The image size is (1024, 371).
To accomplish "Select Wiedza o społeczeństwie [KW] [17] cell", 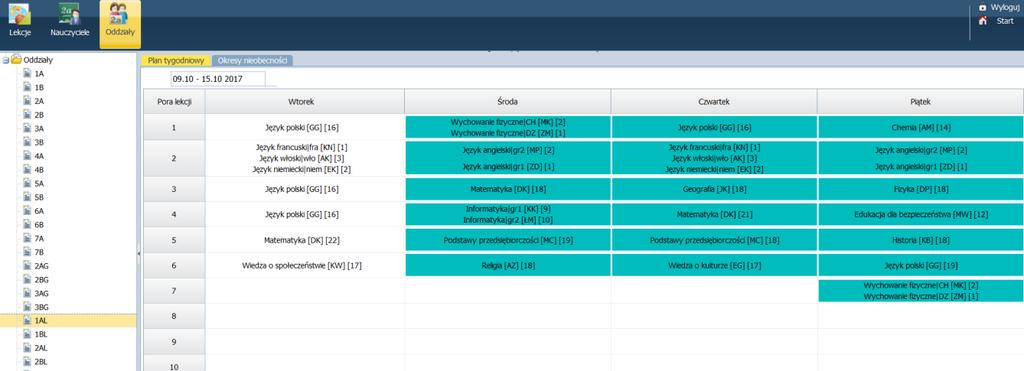I will (x=304, y=266).
